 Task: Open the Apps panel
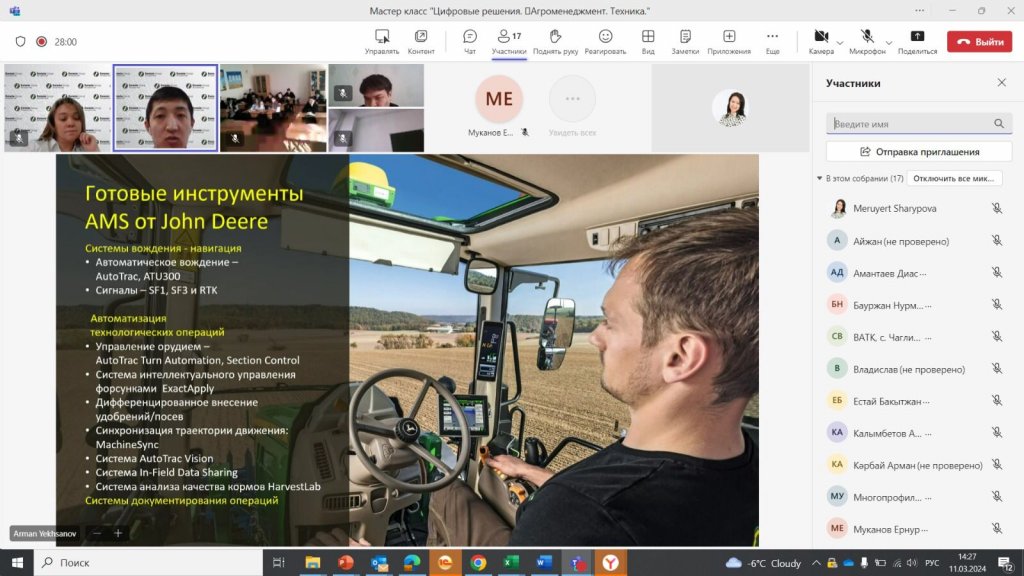coord(729,40)
